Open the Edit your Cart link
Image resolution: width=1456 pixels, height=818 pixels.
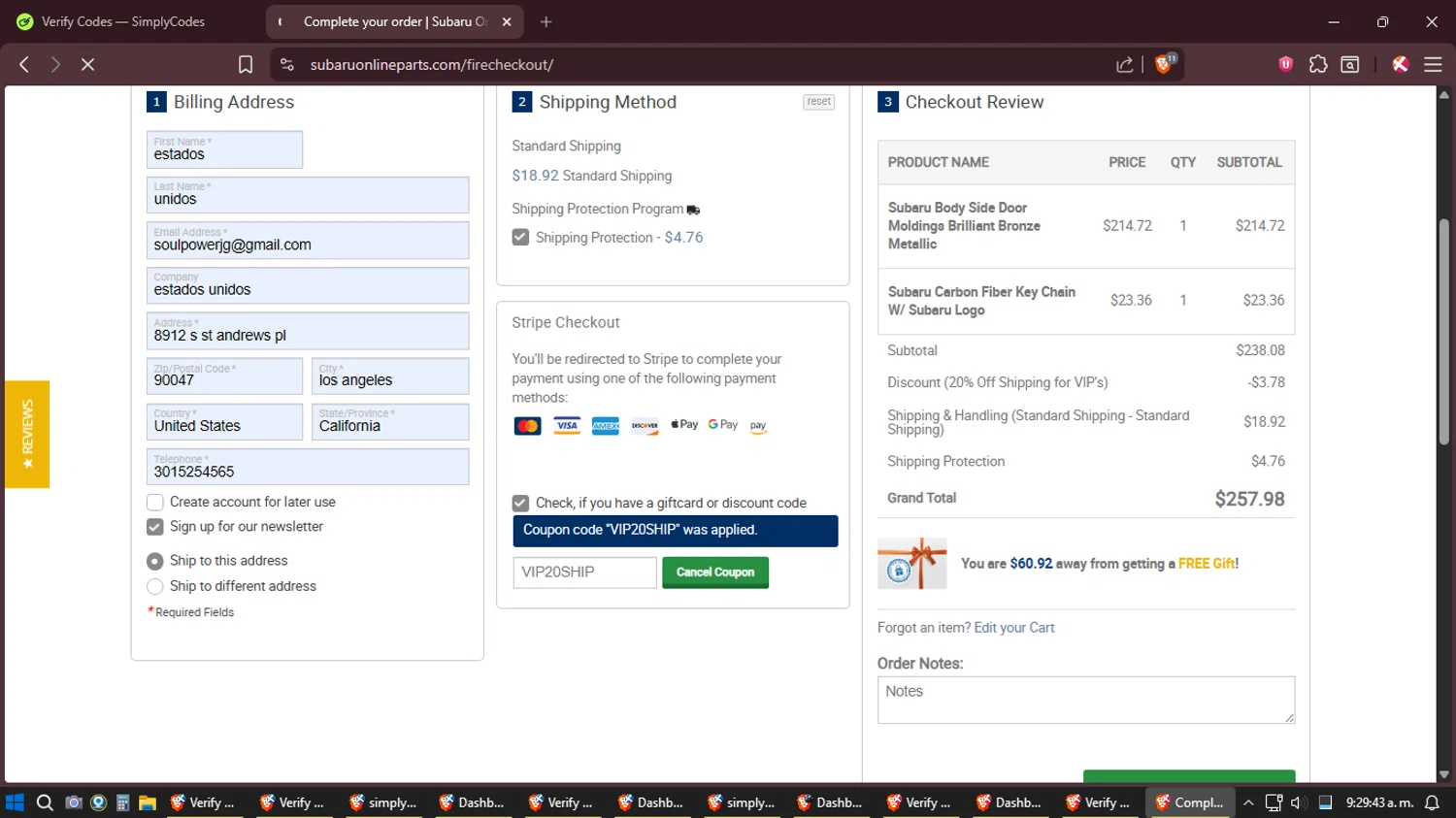click(x=1014, y=628)
